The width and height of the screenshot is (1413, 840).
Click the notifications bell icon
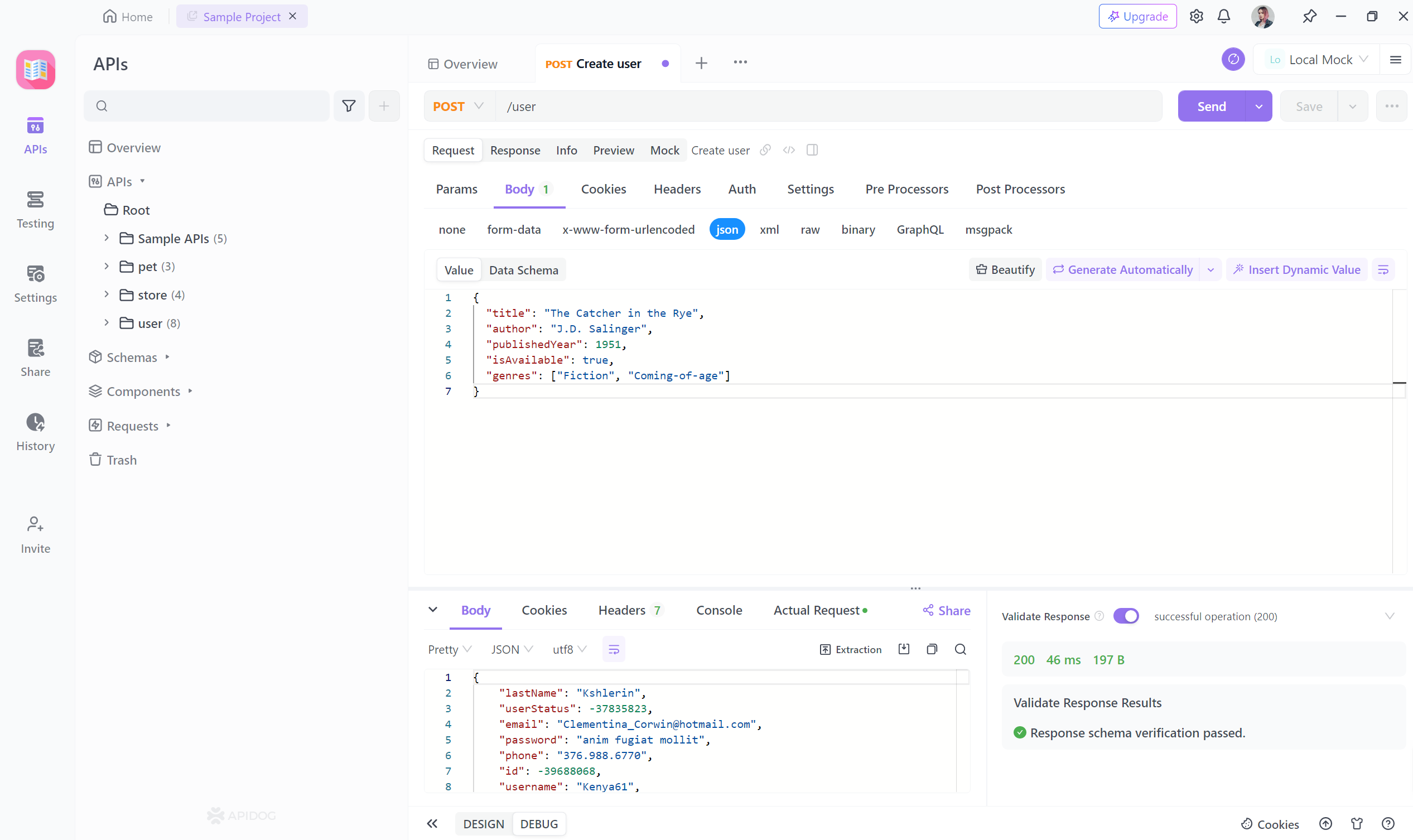(1223, 16)
